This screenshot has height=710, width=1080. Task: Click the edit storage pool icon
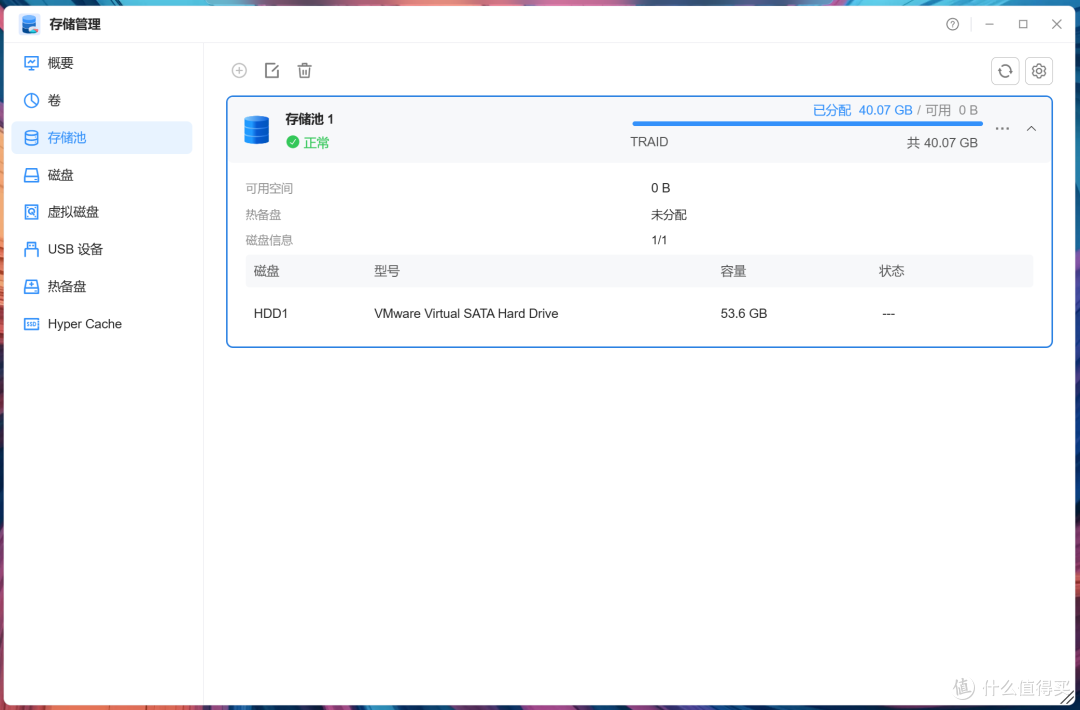[272, 70]
